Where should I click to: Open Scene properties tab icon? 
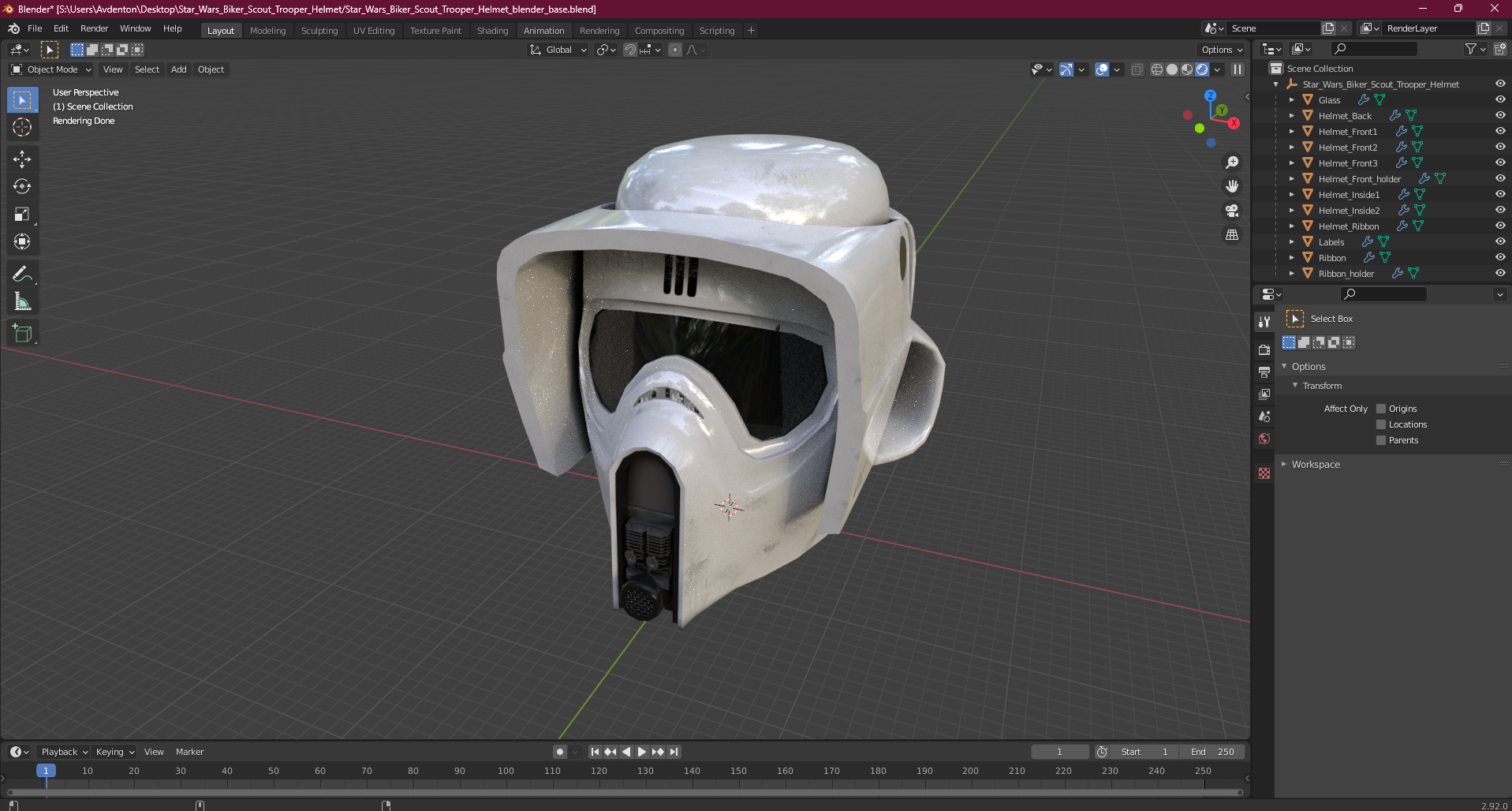[1264, 416]
